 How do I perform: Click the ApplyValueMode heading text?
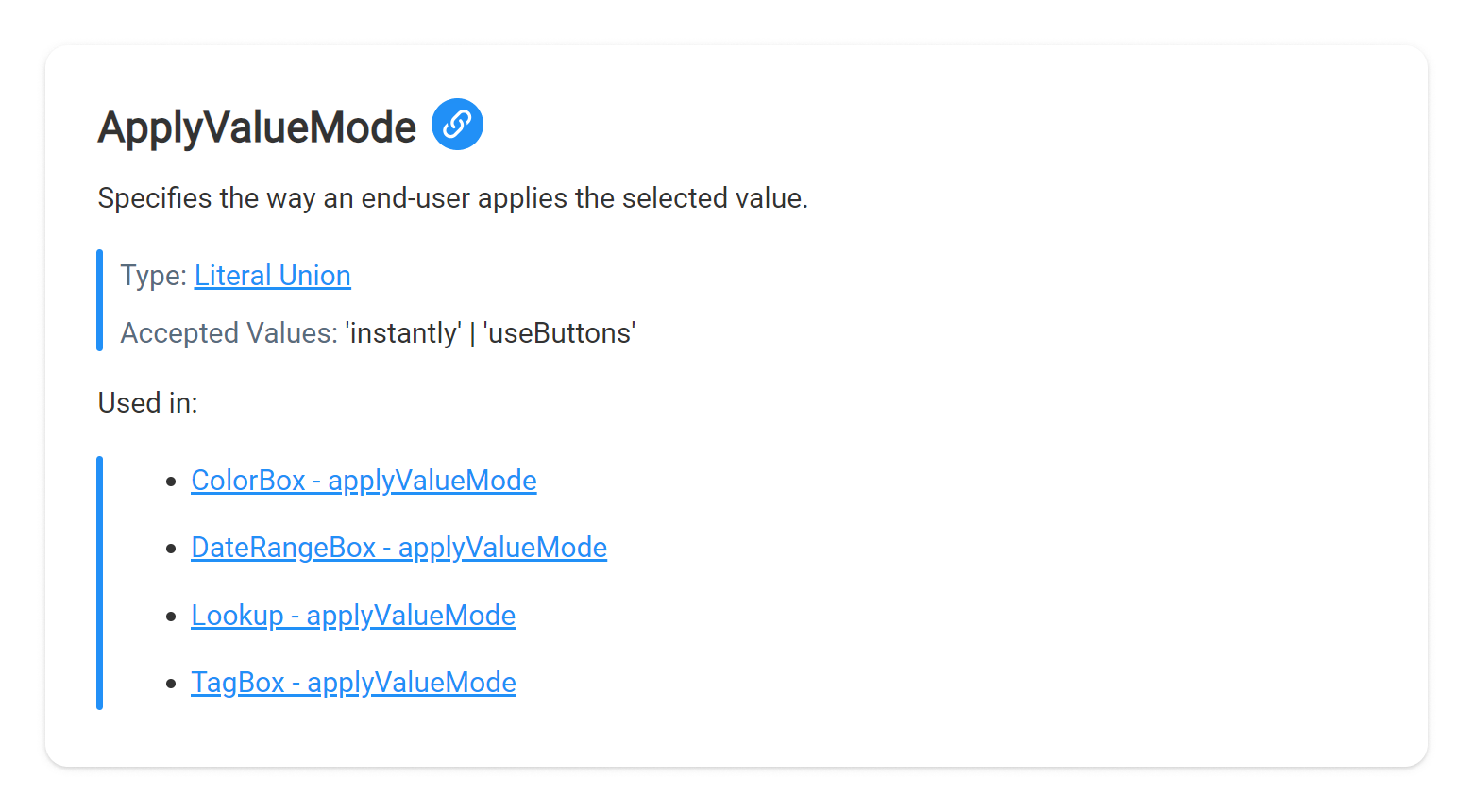(x=257, y=127)
